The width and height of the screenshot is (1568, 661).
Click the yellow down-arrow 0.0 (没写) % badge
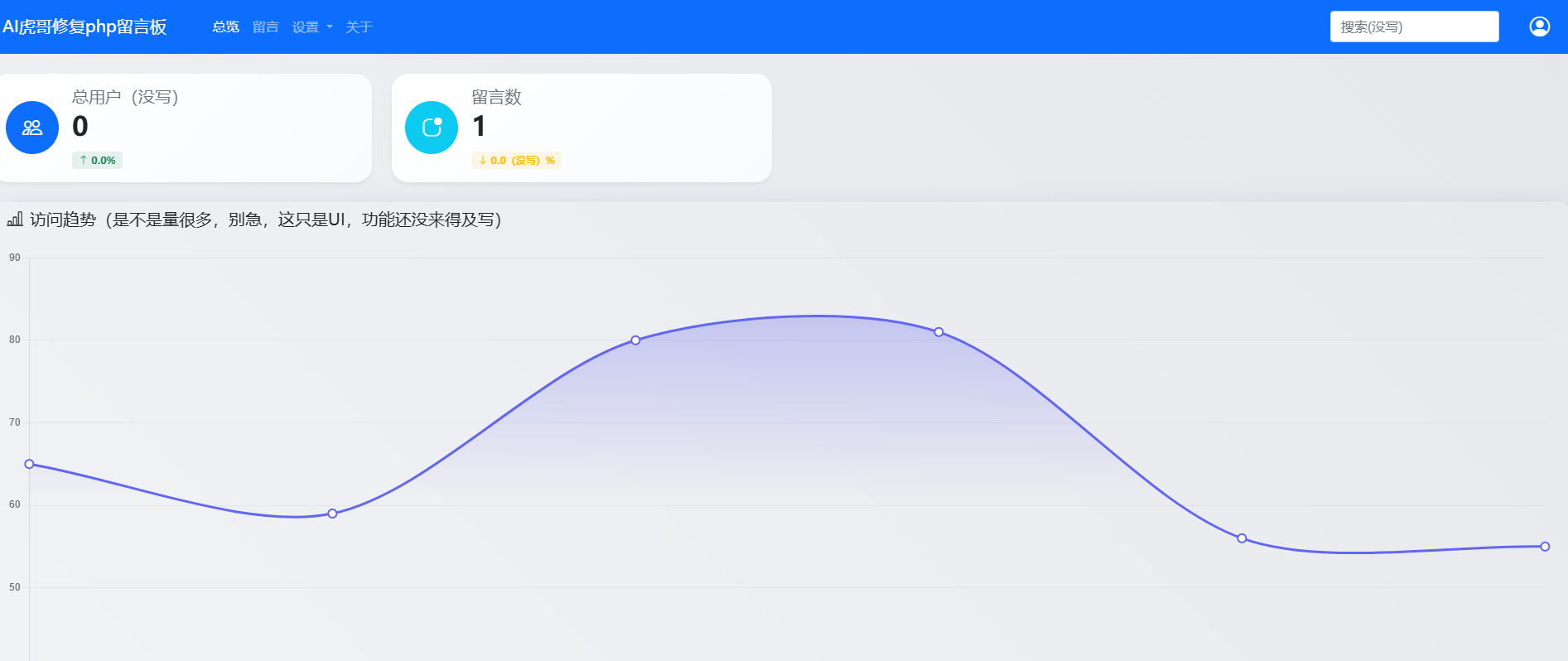(516, 160)
